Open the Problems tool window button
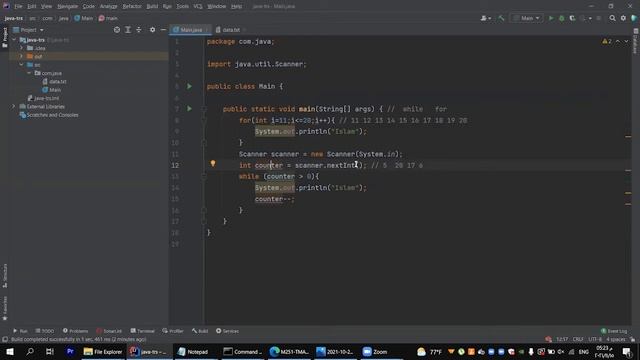 [76, 331]
